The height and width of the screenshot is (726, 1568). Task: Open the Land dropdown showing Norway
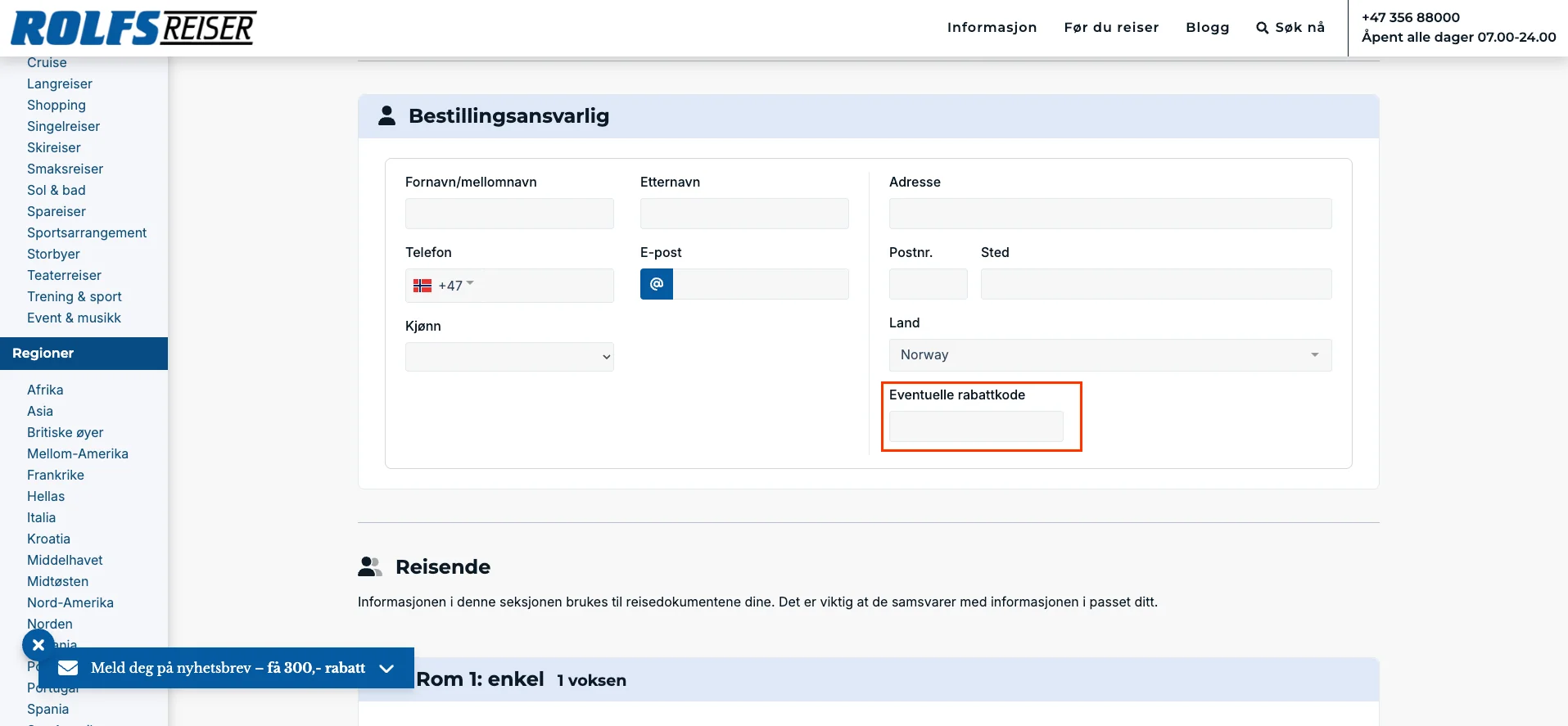click(1110, 355)
